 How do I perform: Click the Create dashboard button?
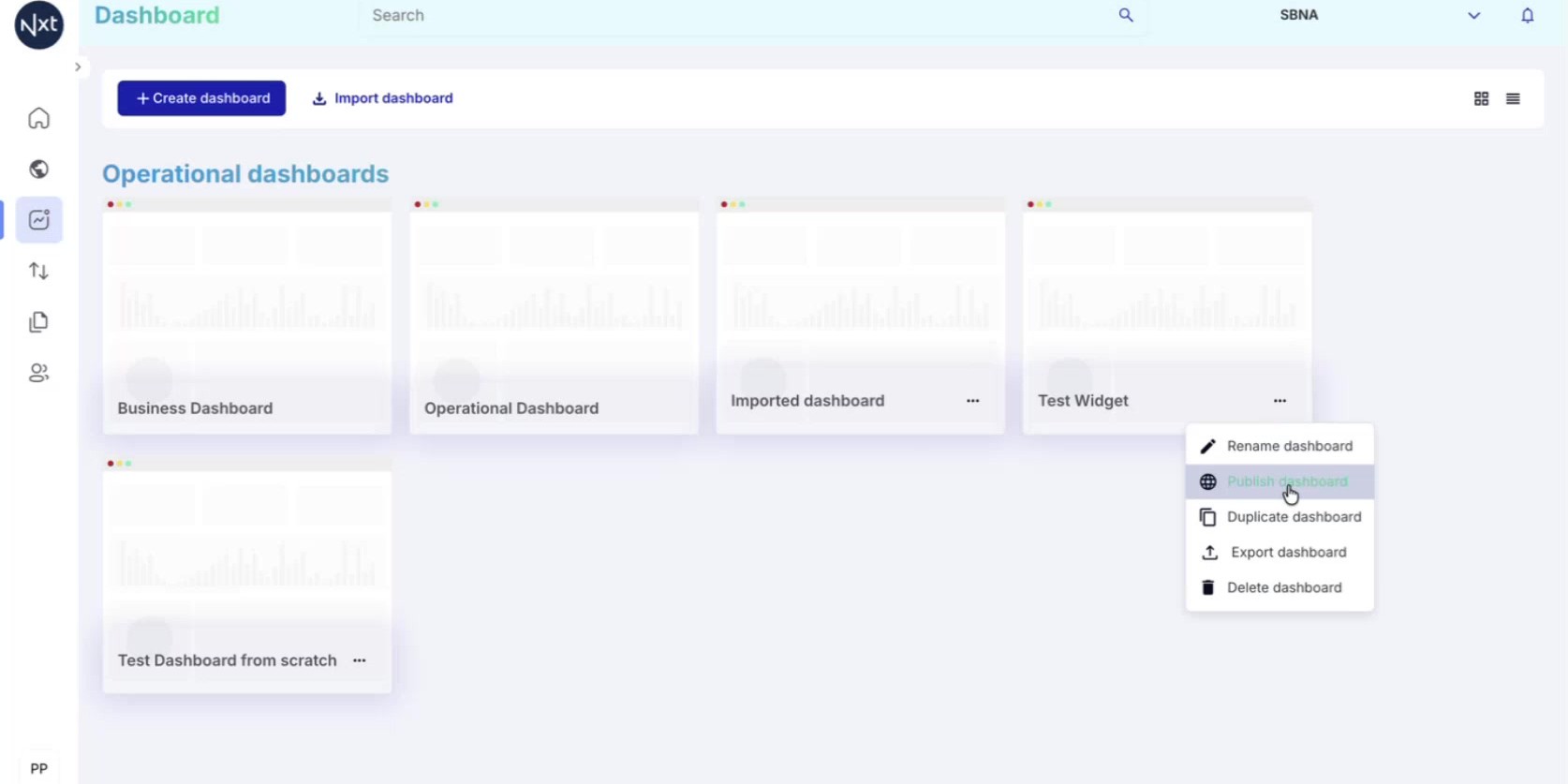(201, 98)
